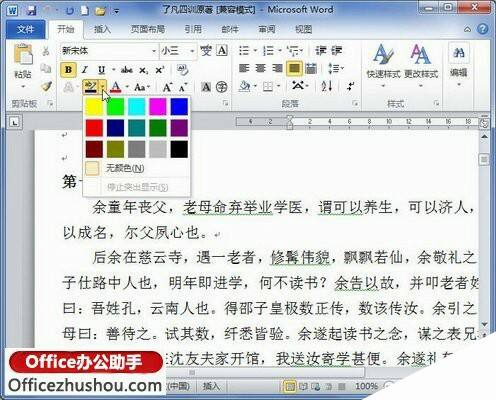The width and height of the screenshot is (496, 400).
Task: Click the paragraph shading paint bucket
Action: click(245, 87)
